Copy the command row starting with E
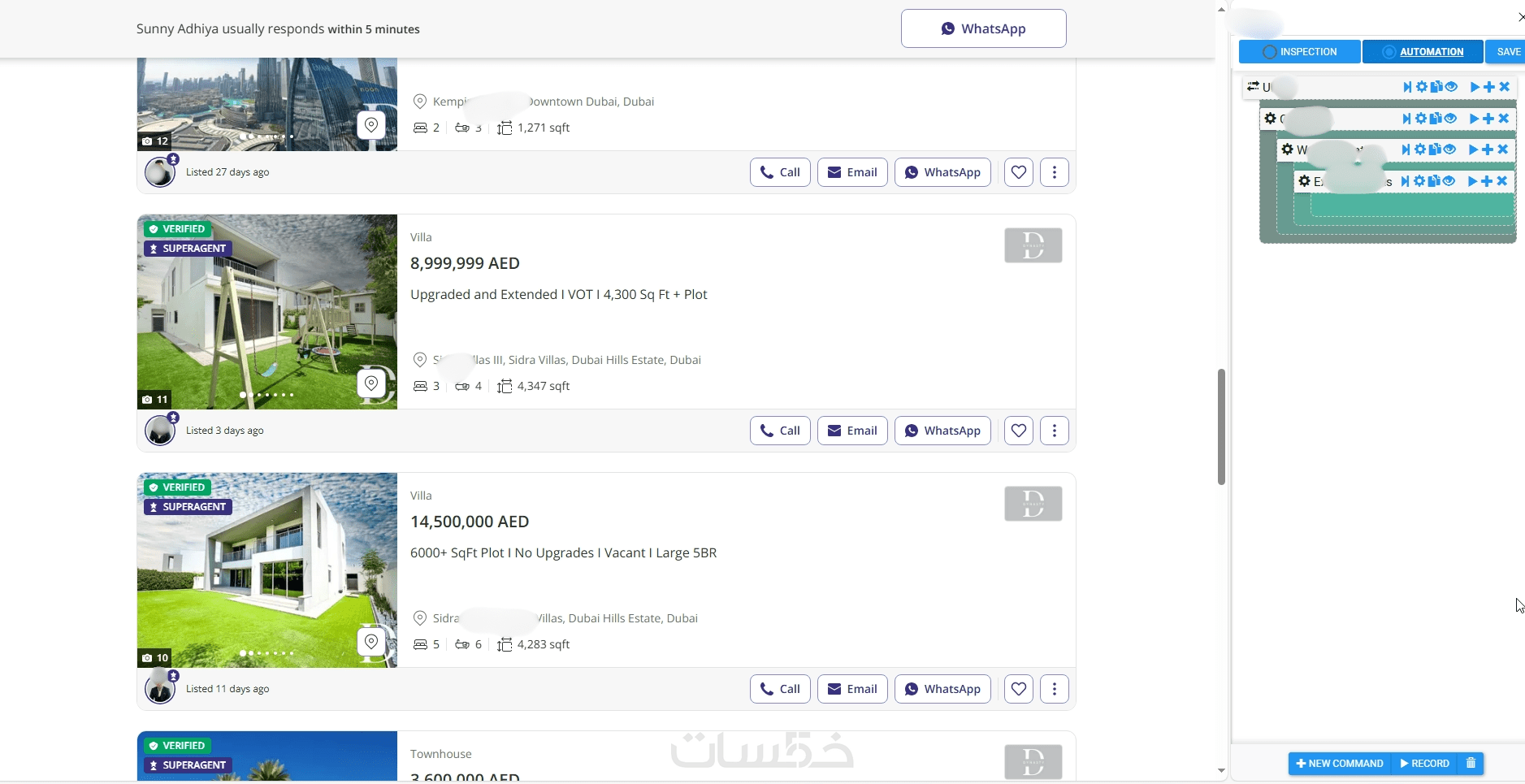The image size is (1525, 784). click(1434, 181)
